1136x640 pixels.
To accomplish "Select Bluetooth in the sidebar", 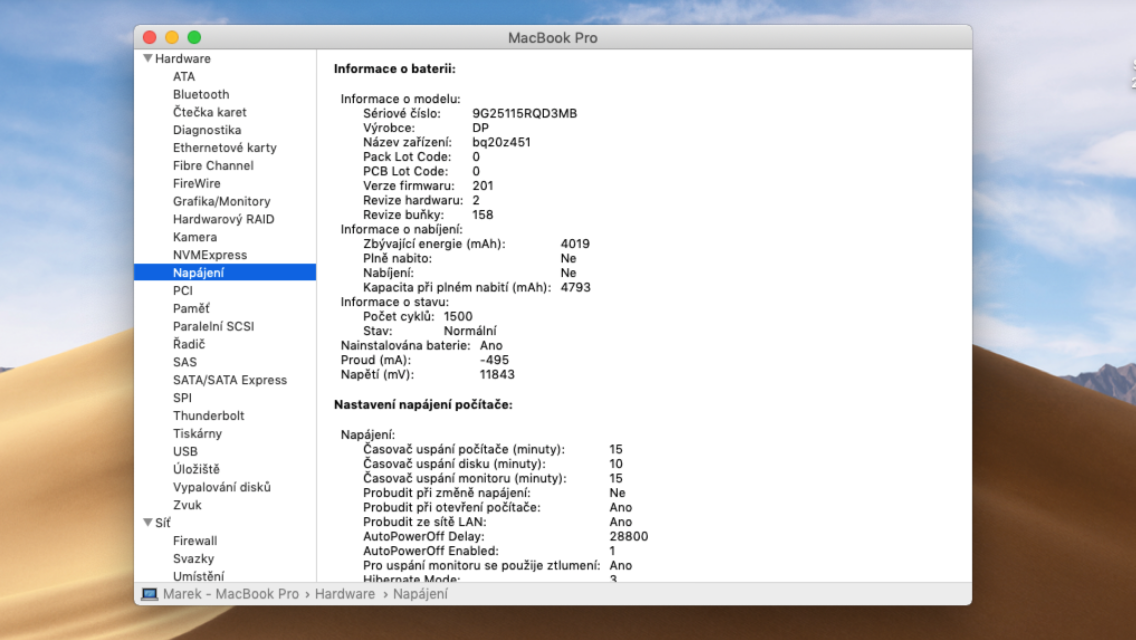I will tap(201, 94).
